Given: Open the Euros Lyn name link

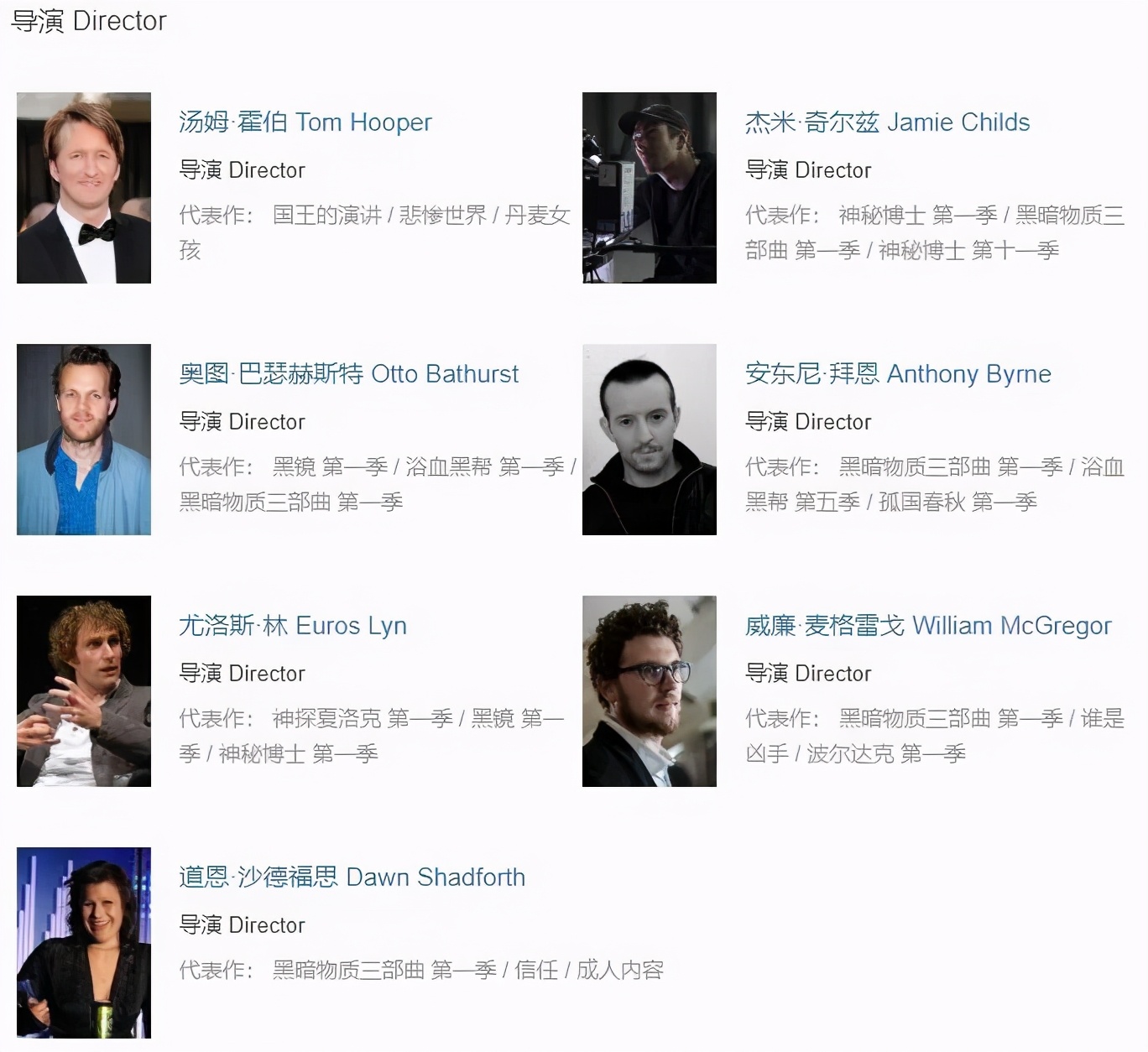Looking at the screenshot, I should 293,626.
